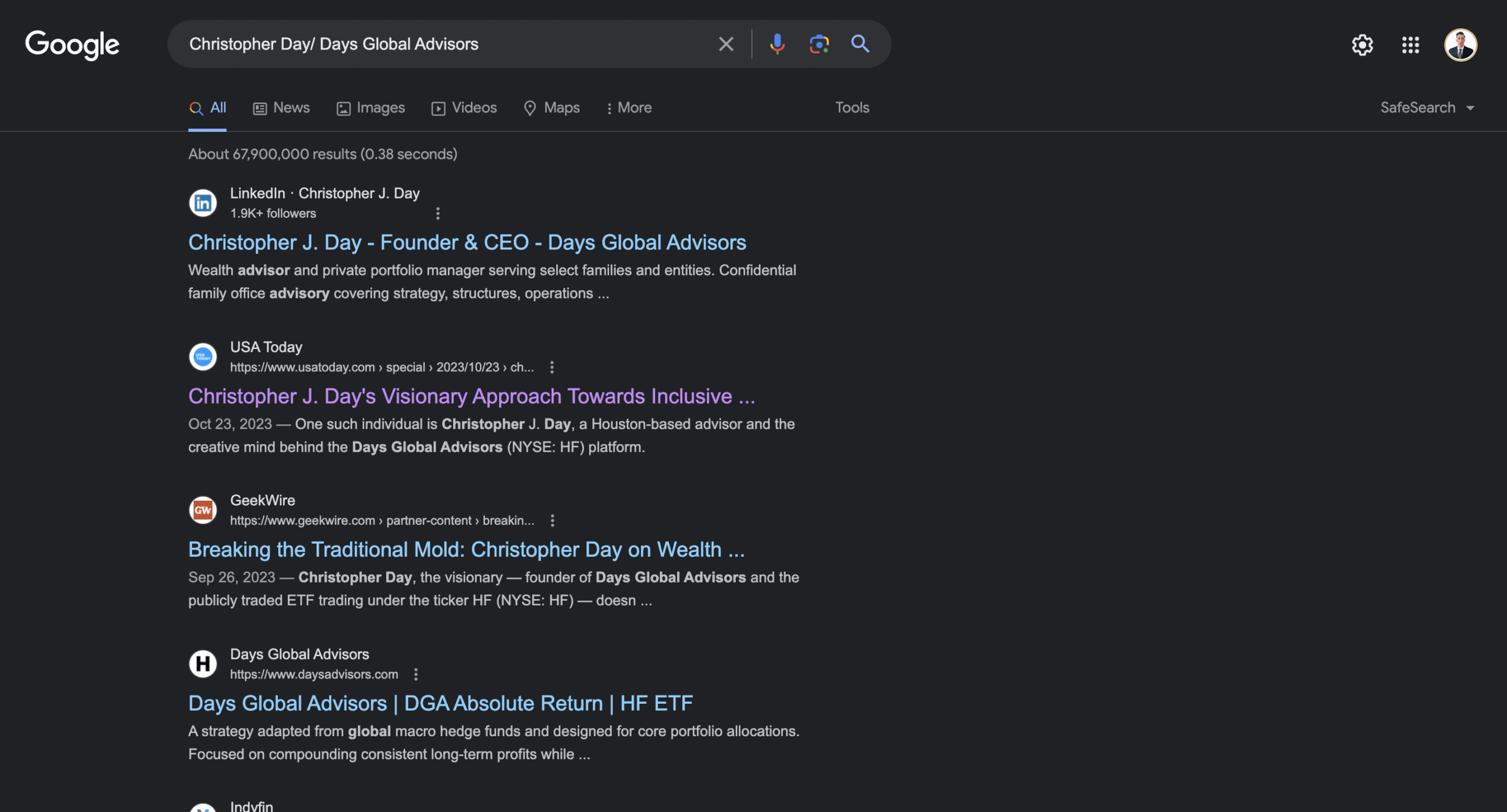1507x812 pixels.
Task: Click the Days Global Advisors source name
Action: (300, 654)
